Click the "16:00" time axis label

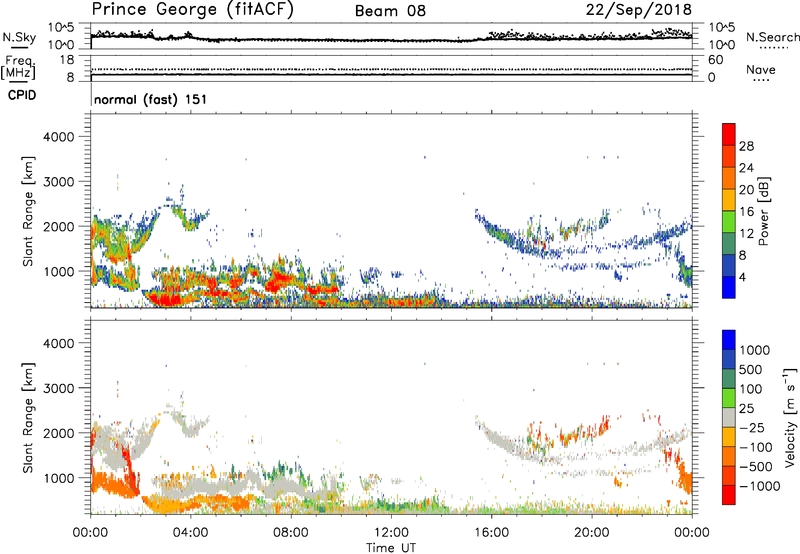click(x=491, y=533)
